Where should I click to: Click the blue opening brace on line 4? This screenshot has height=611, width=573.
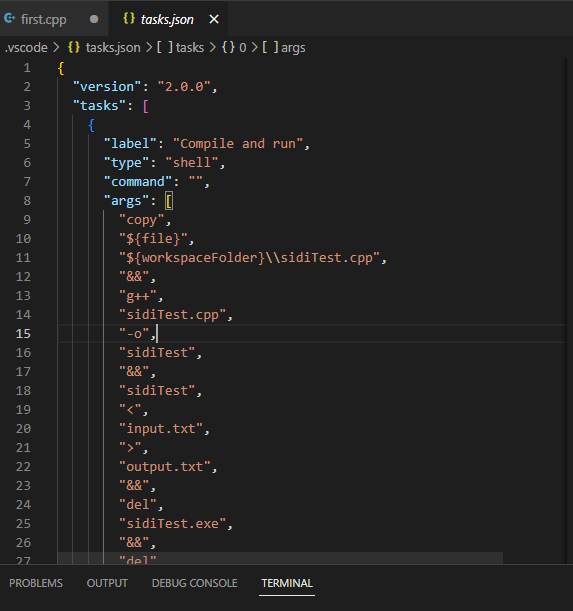[91, 125]
